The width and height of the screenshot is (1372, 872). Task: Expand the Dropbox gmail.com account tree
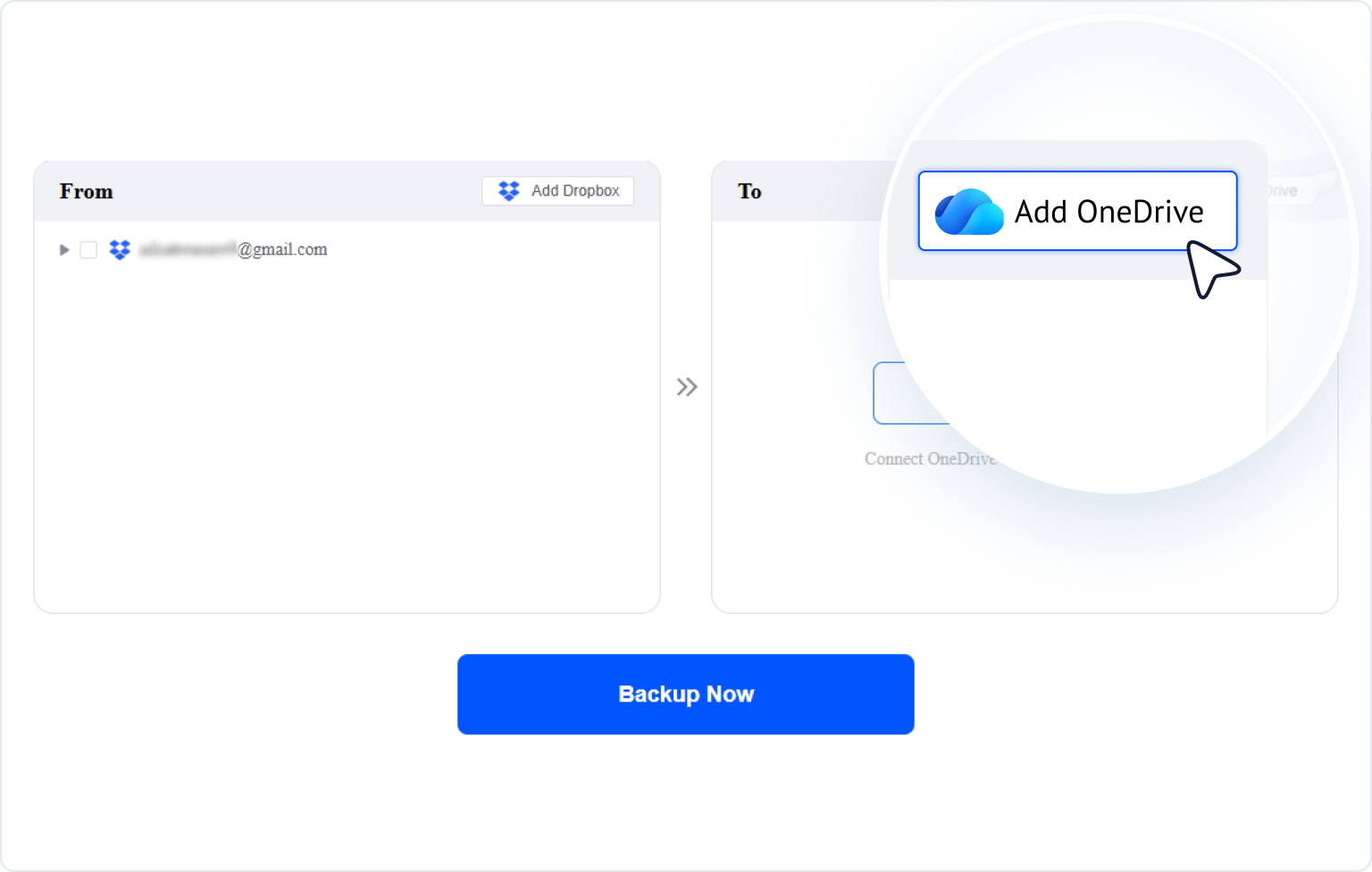click(x=64, y=250)
